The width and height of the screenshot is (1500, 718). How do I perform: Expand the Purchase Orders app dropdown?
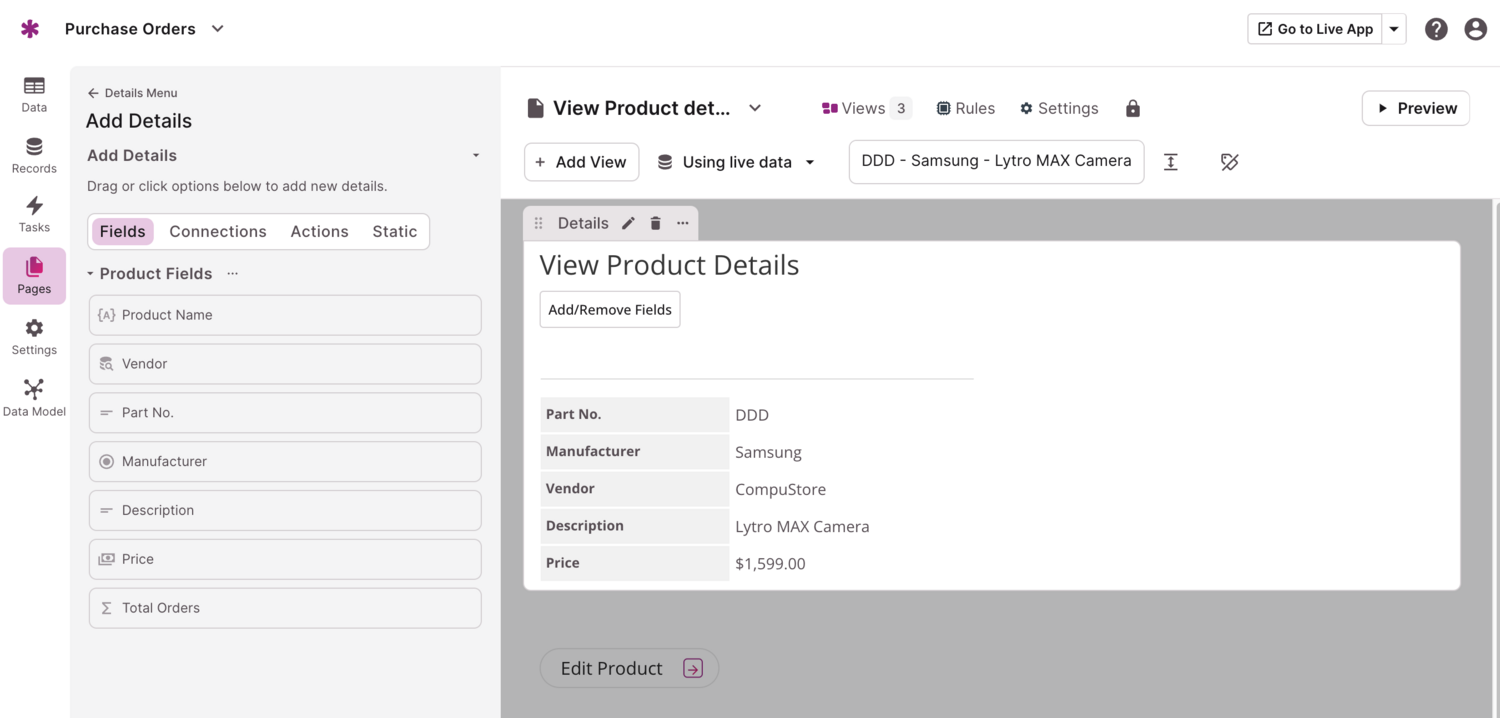pyautogui.click(x=217, y=29)
